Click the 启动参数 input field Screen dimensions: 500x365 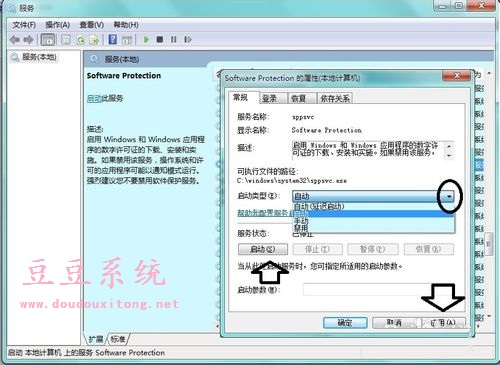pos(378,289)
